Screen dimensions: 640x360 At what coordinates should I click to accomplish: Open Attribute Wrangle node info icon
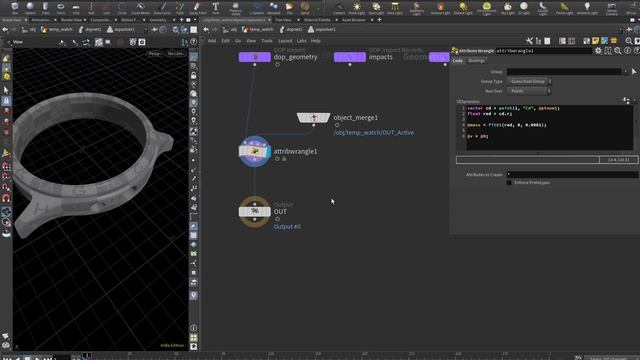(627, 51)
